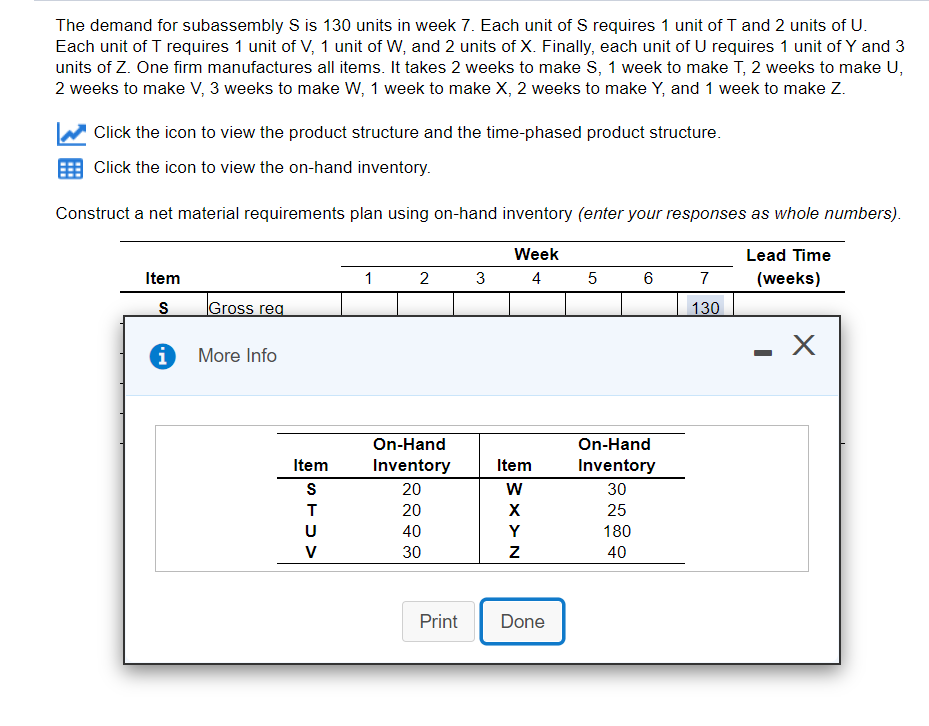Viewport: 929px width, 726px height.
Task: Open the product structure chart icon
Action: tap(71, 133)
